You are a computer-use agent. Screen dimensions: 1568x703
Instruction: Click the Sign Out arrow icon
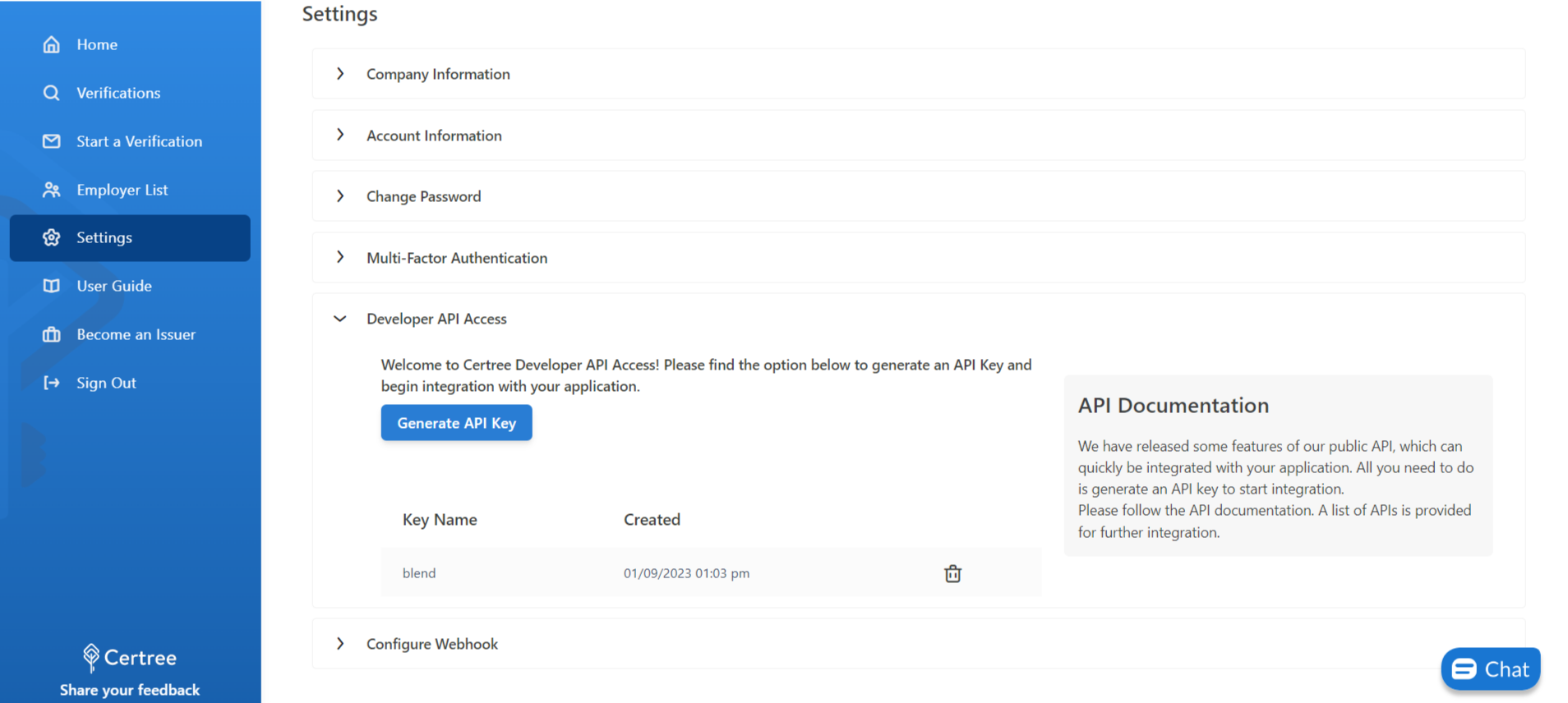52,383
